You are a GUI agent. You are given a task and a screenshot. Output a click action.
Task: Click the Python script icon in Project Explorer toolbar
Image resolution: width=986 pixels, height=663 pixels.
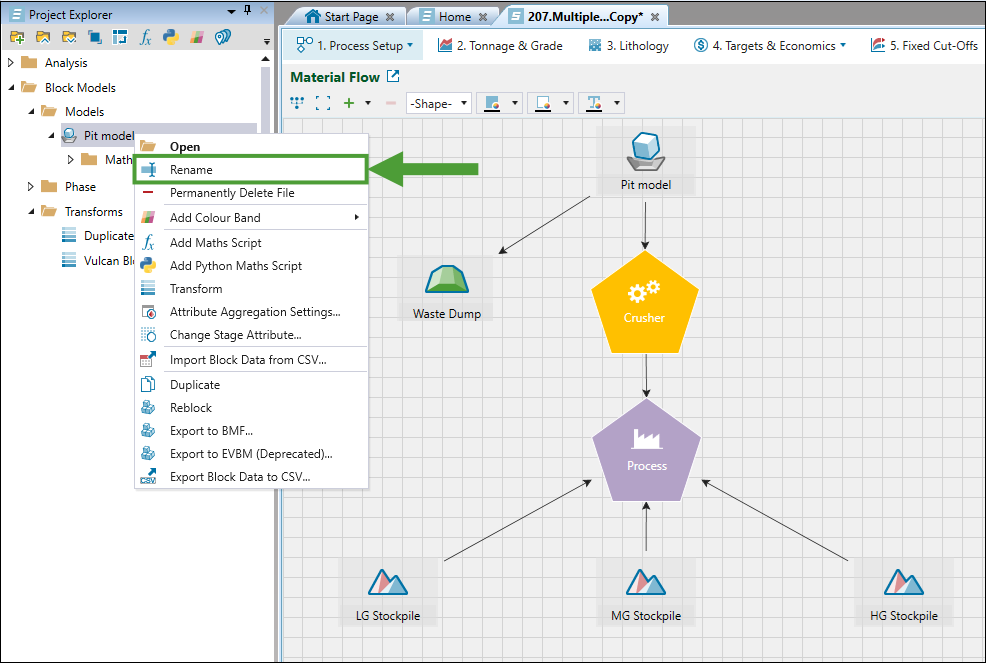(171, 37)
